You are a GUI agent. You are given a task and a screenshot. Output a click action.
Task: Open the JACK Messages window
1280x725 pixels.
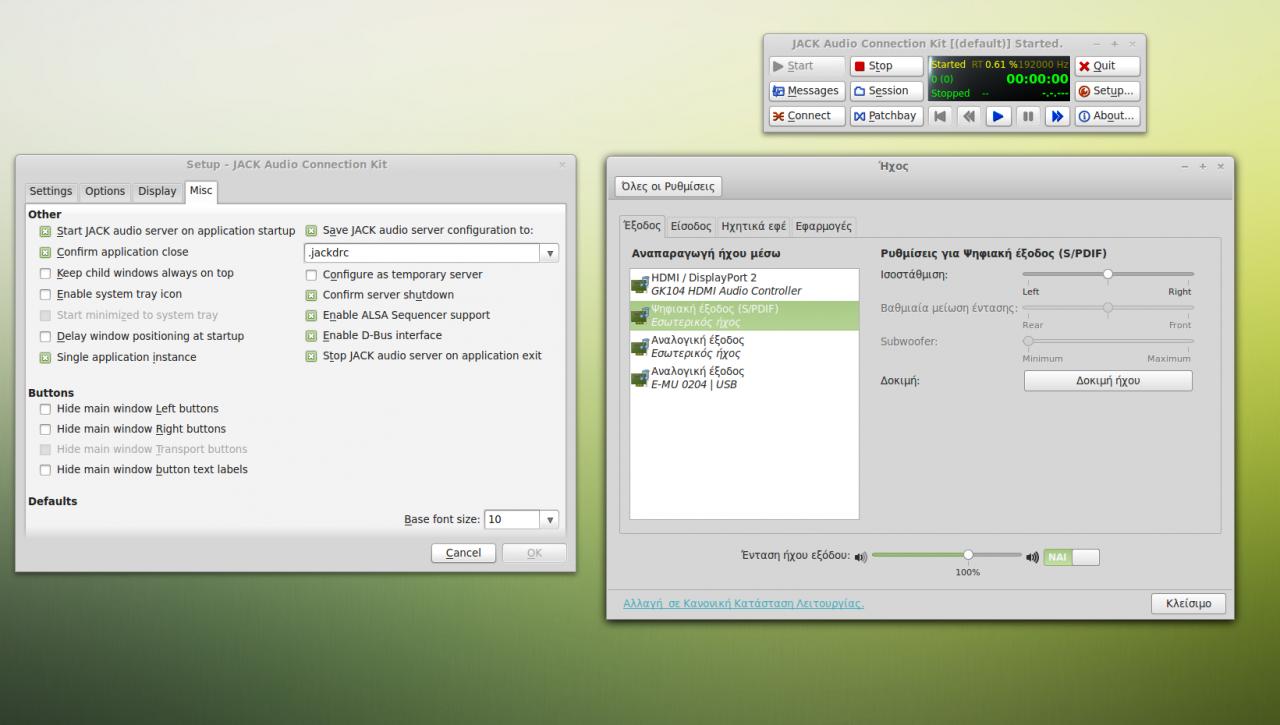coord(806,91)
